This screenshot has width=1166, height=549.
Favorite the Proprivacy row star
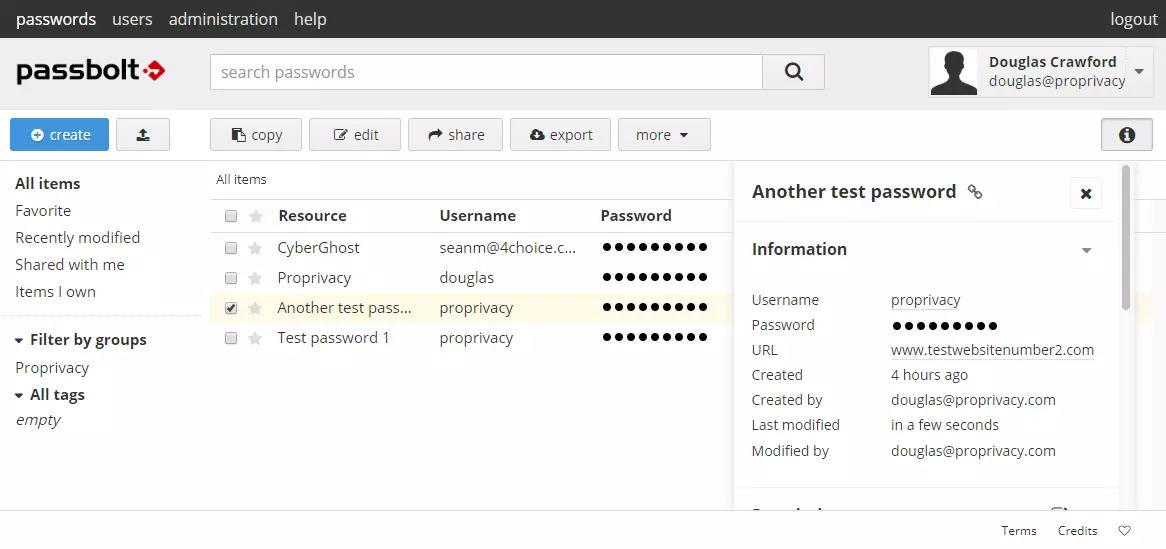[x=255, y=278]
